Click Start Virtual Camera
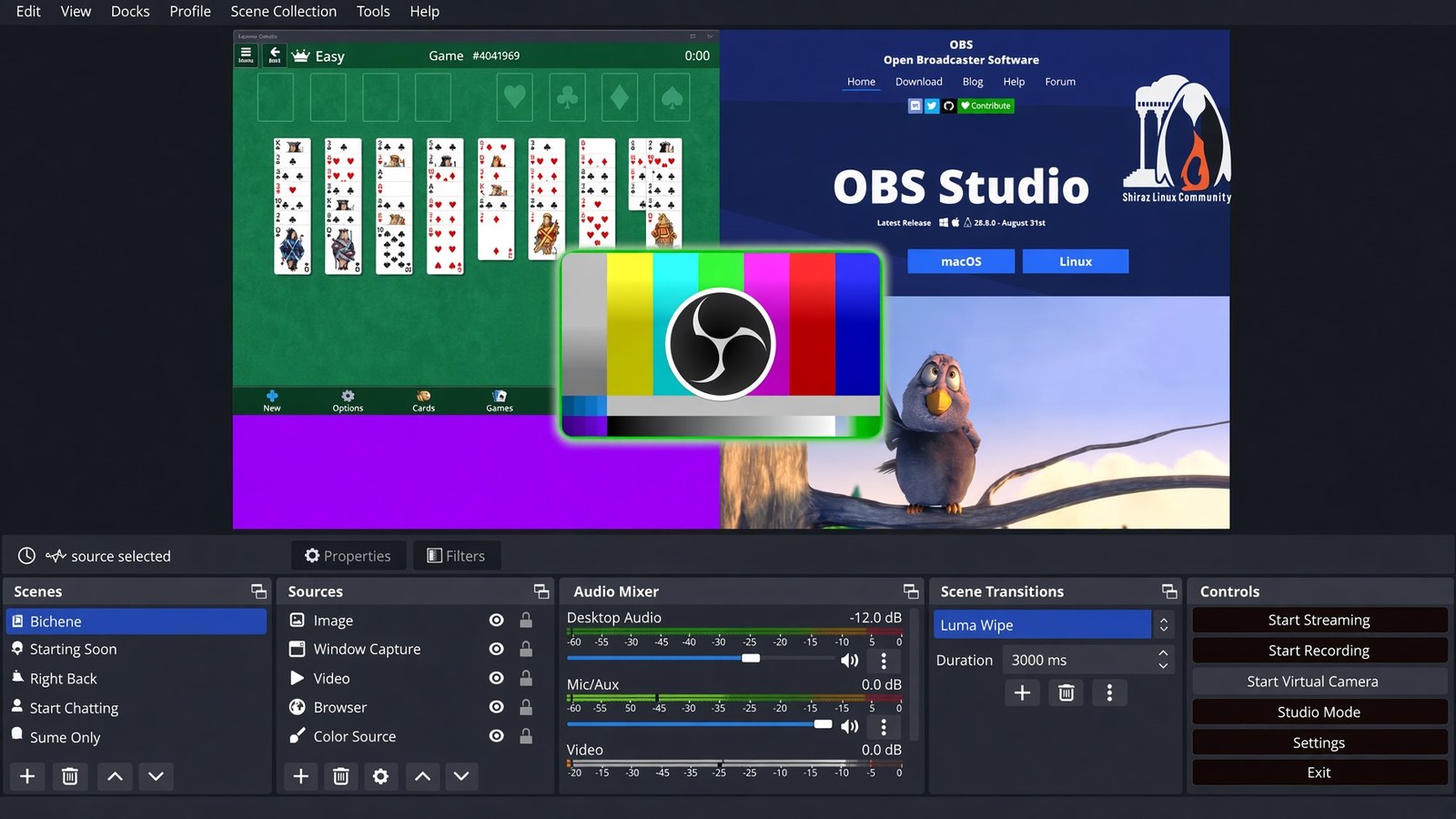 click(x=1319, y=682)
